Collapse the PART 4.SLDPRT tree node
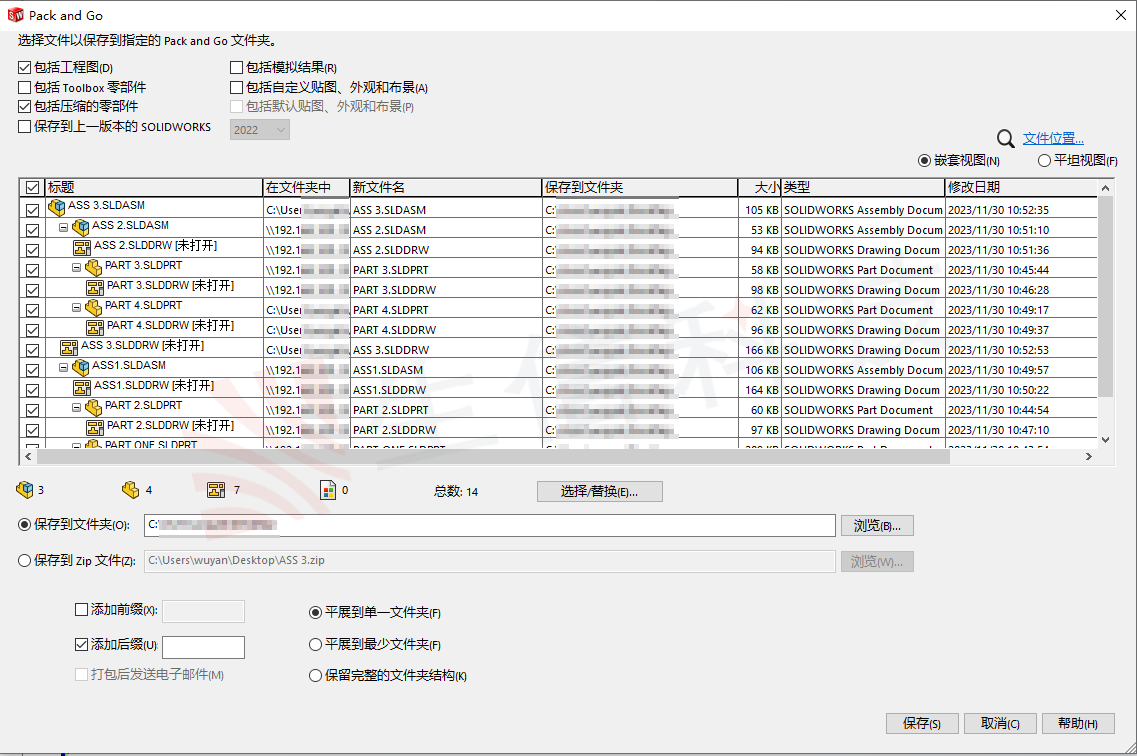Screen dimensions: 1137x756 coord(77,307)
